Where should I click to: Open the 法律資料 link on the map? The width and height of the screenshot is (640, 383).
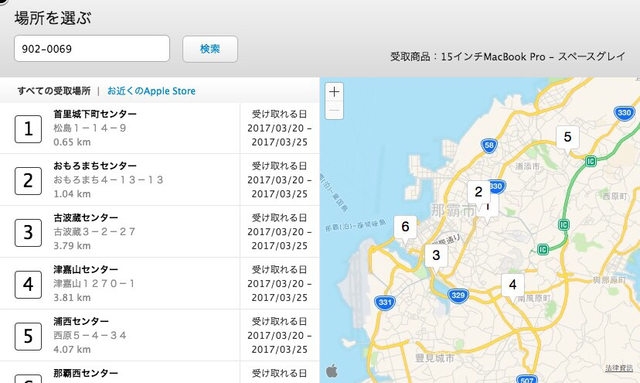coord(619,368)
